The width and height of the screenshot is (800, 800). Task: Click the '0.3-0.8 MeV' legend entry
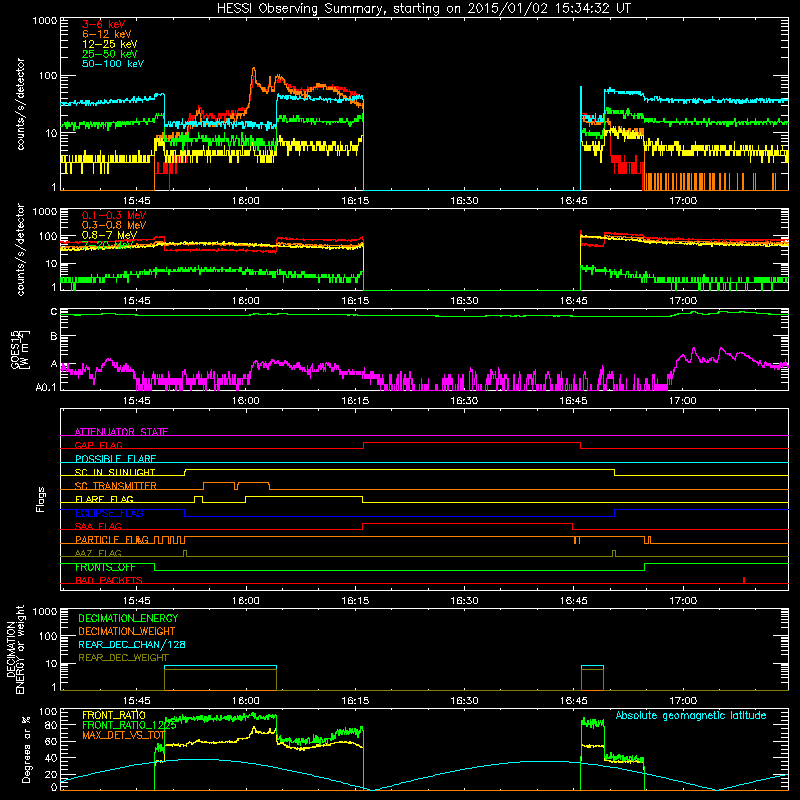tap(114, 225)
